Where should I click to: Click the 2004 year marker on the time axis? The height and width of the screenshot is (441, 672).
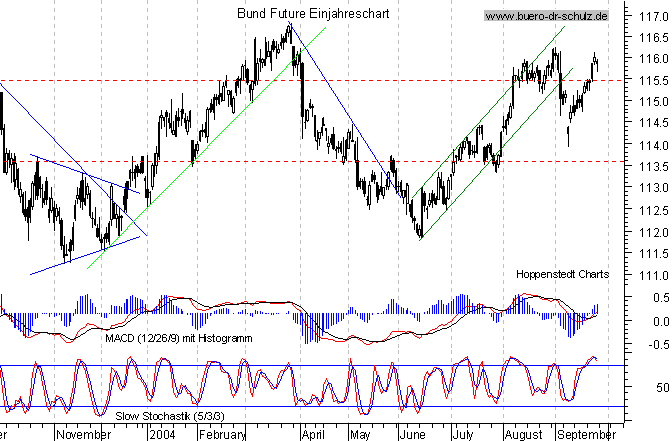click(x=160, y=435)
